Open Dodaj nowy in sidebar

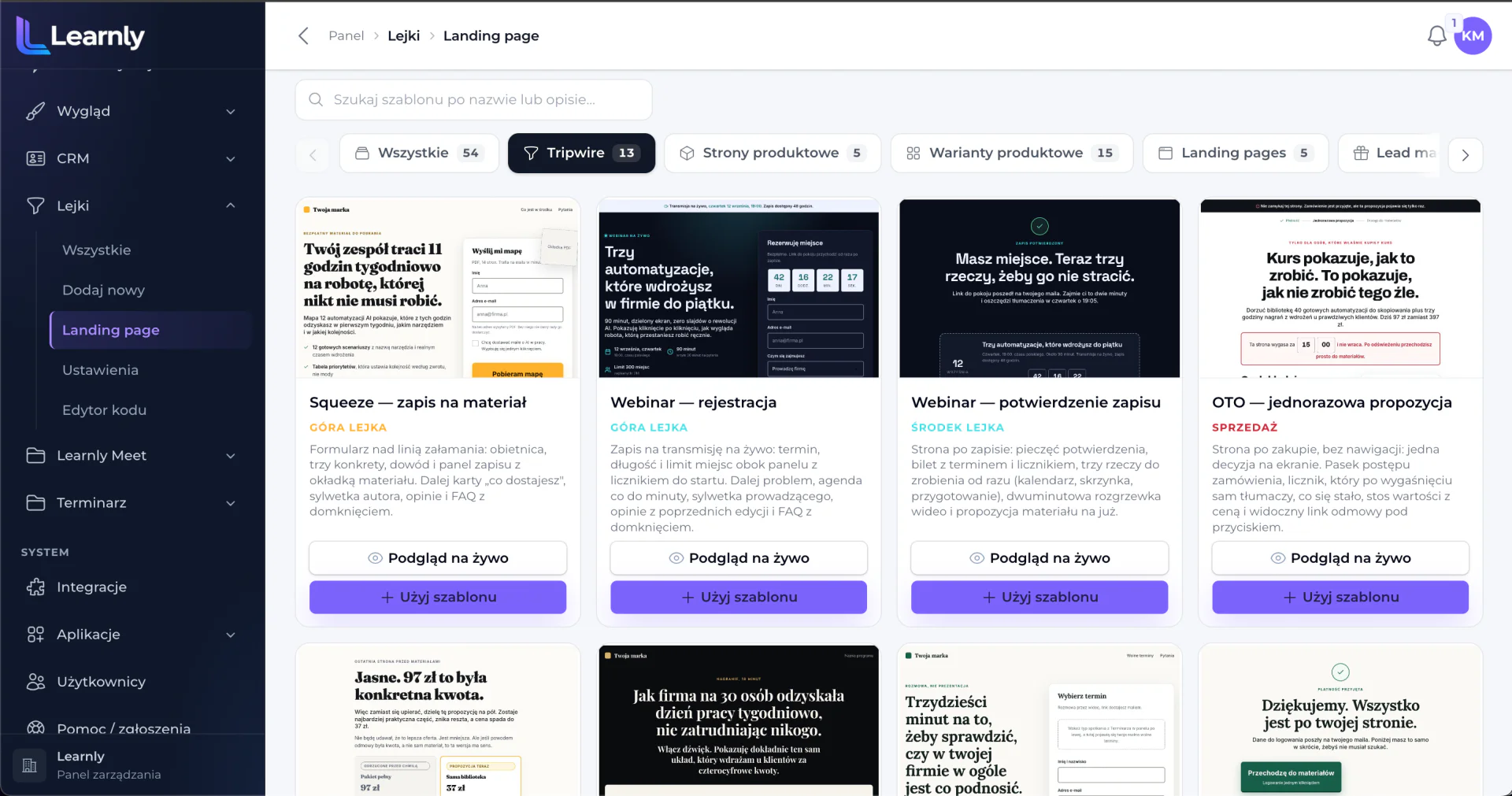(103, 290)
